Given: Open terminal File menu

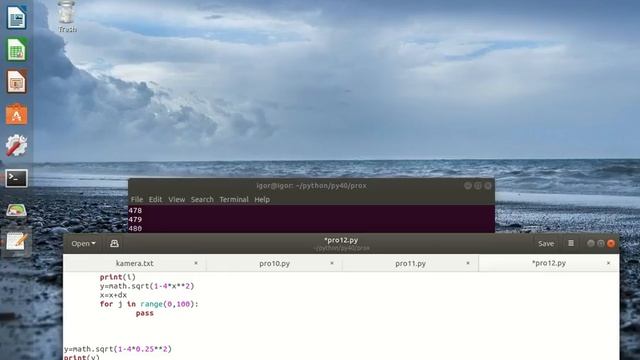Looking at the screenshot, I should pos(137,200).
